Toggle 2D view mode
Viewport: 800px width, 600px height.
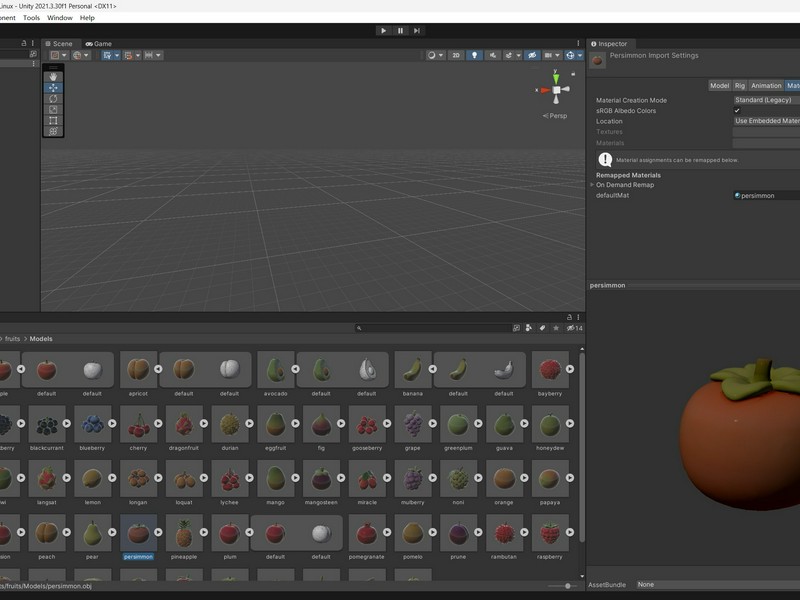456,55
